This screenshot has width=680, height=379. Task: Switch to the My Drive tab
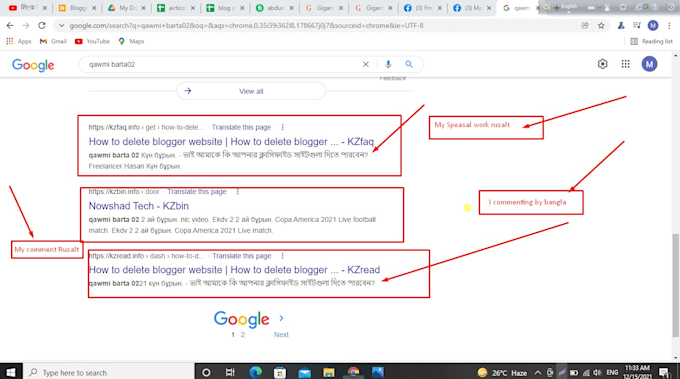click(x=123, y=8)
